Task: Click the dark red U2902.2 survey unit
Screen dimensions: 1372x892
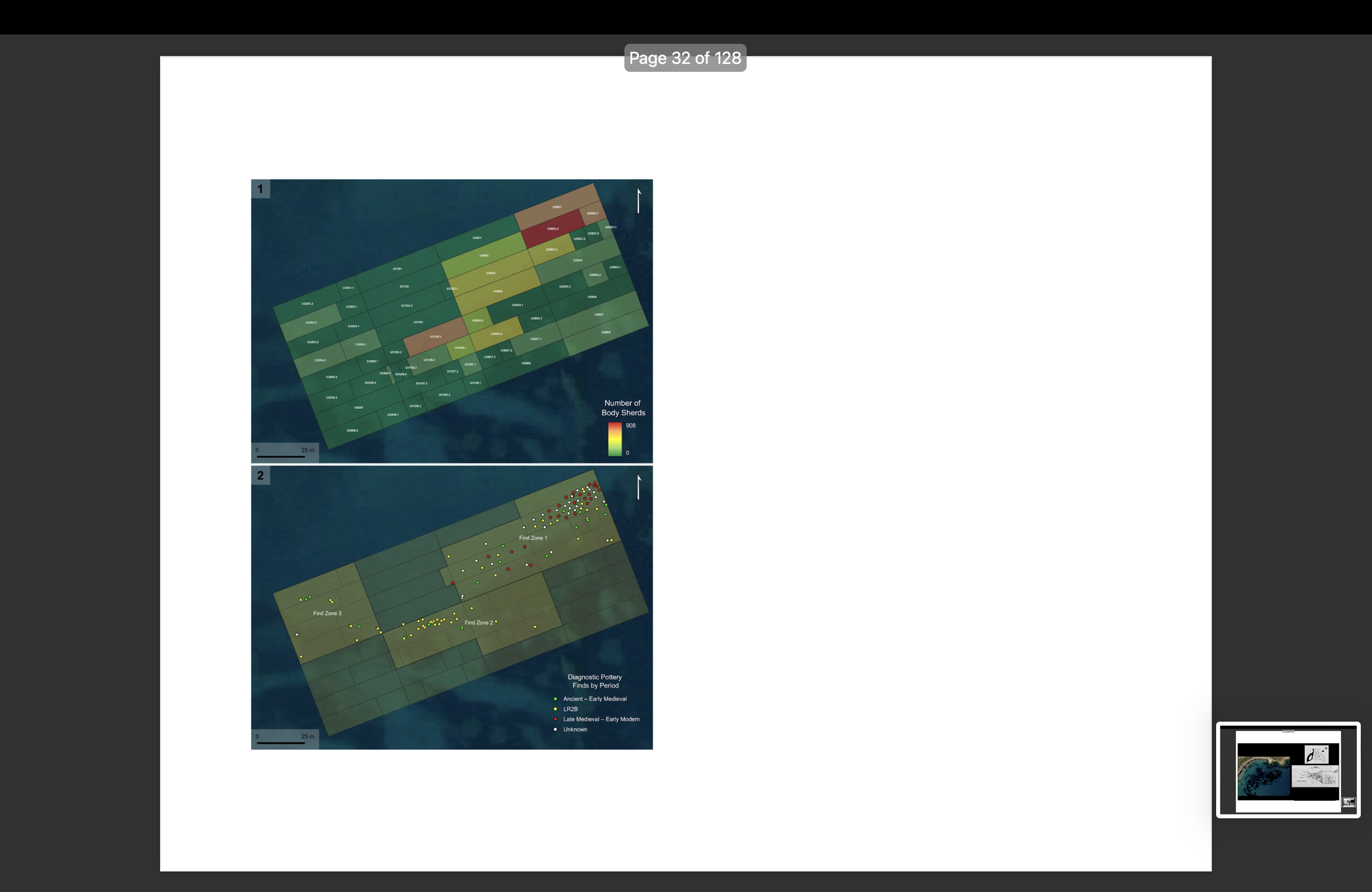Action: tap(552, 230)
